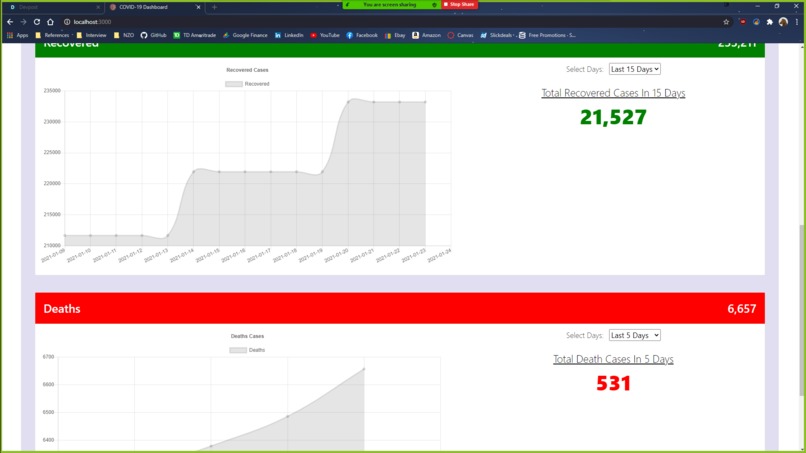Screen dimensions: 806x453
Task: Open the Ebay bookmark
Action: pos(395,35)
